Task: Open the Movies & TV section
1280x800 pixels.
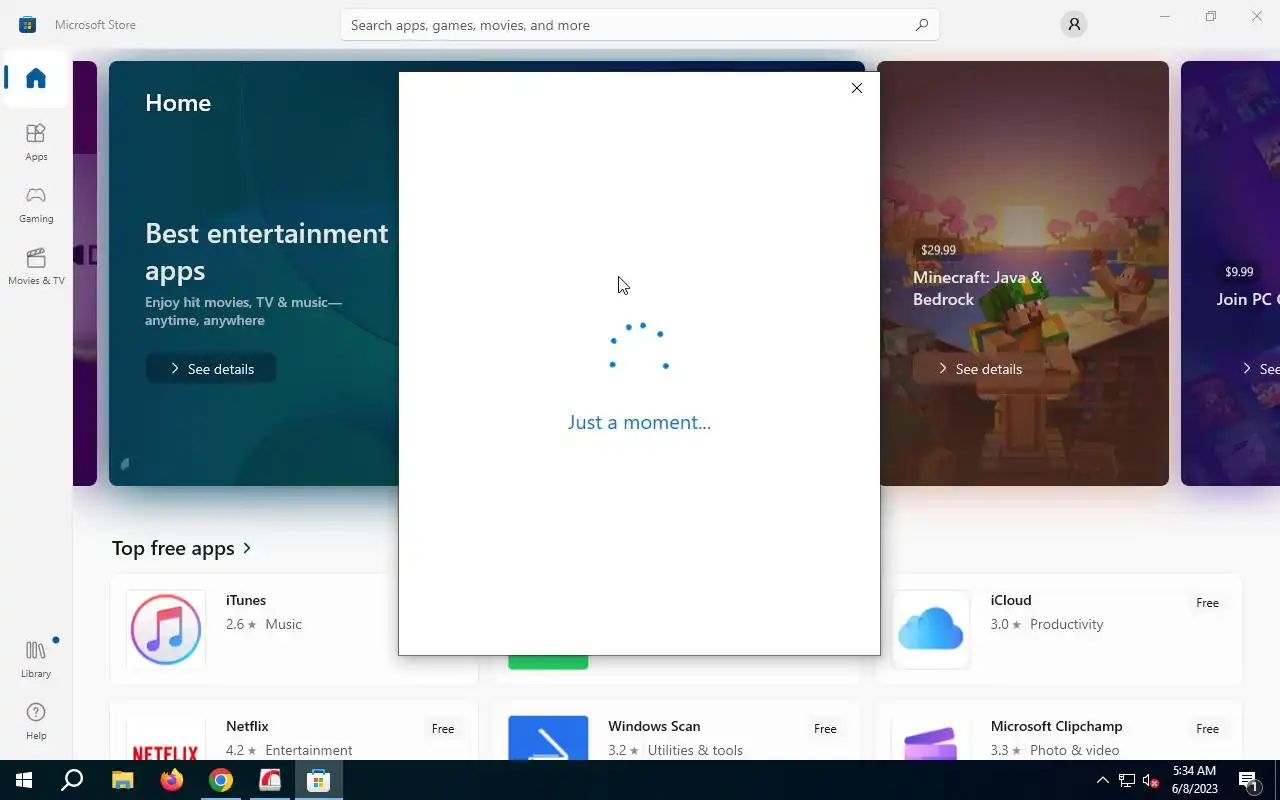Action: coord(36,266)
